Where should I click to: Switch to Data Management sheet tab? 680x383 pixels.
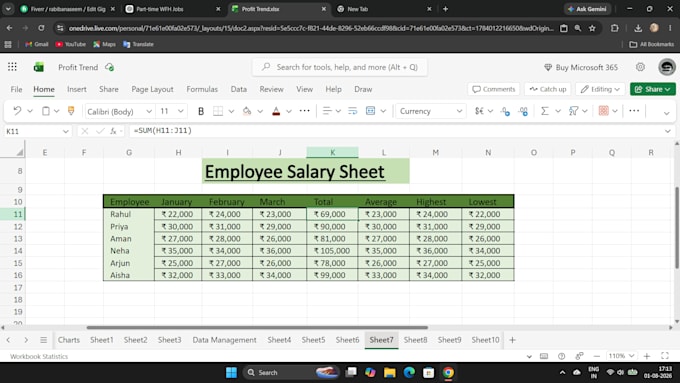pyautogui.click(x=224, y=340)
